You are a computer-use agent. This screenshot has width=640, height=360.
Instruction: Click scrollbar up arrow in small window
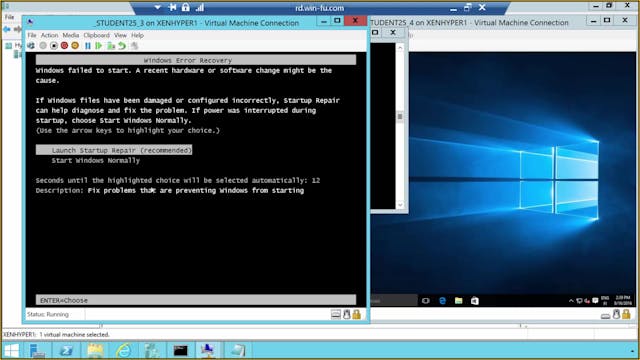[400, 48]
